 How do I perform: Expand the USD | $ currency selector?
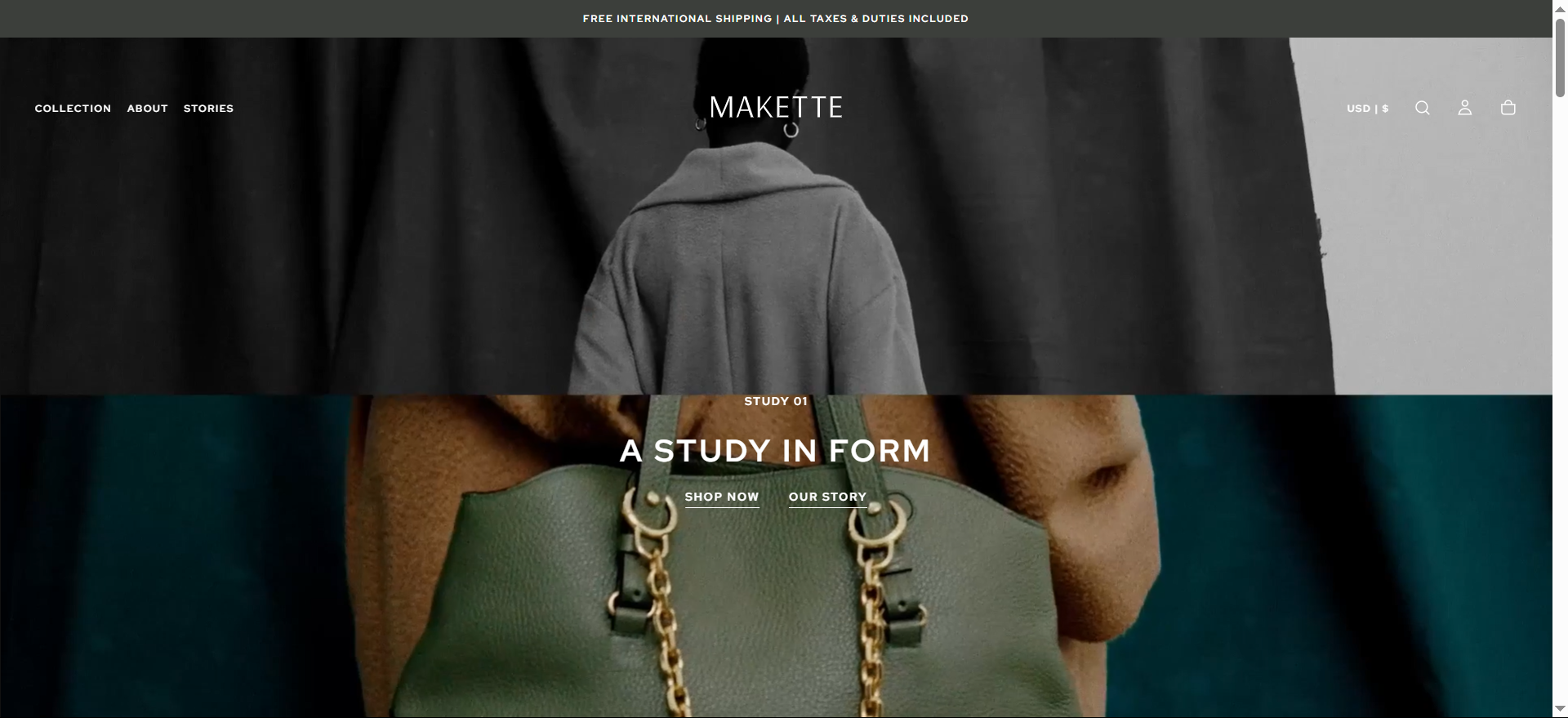coord(1367,108)
